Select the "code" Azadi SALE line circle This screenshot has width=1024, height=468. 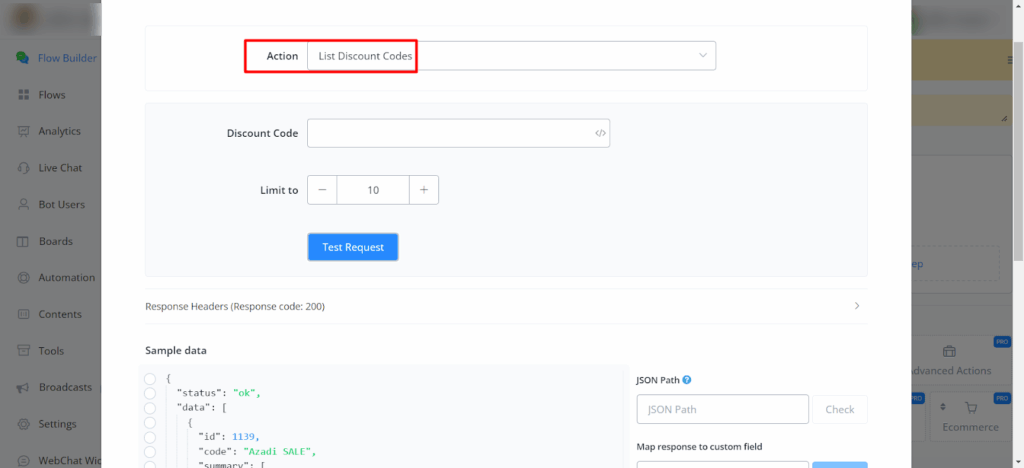pyautogui.click(x=150, y=451)
